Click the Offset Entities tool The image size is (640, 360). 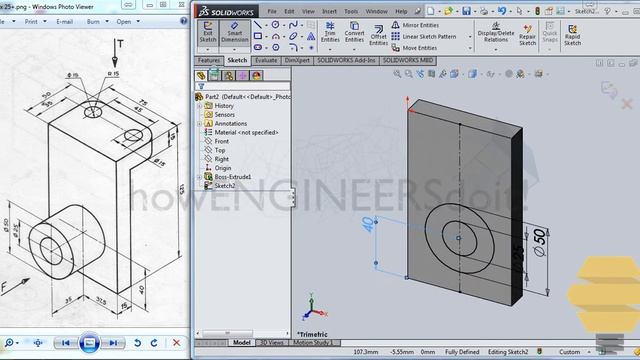pyautogui.click(x=378, y=35)
